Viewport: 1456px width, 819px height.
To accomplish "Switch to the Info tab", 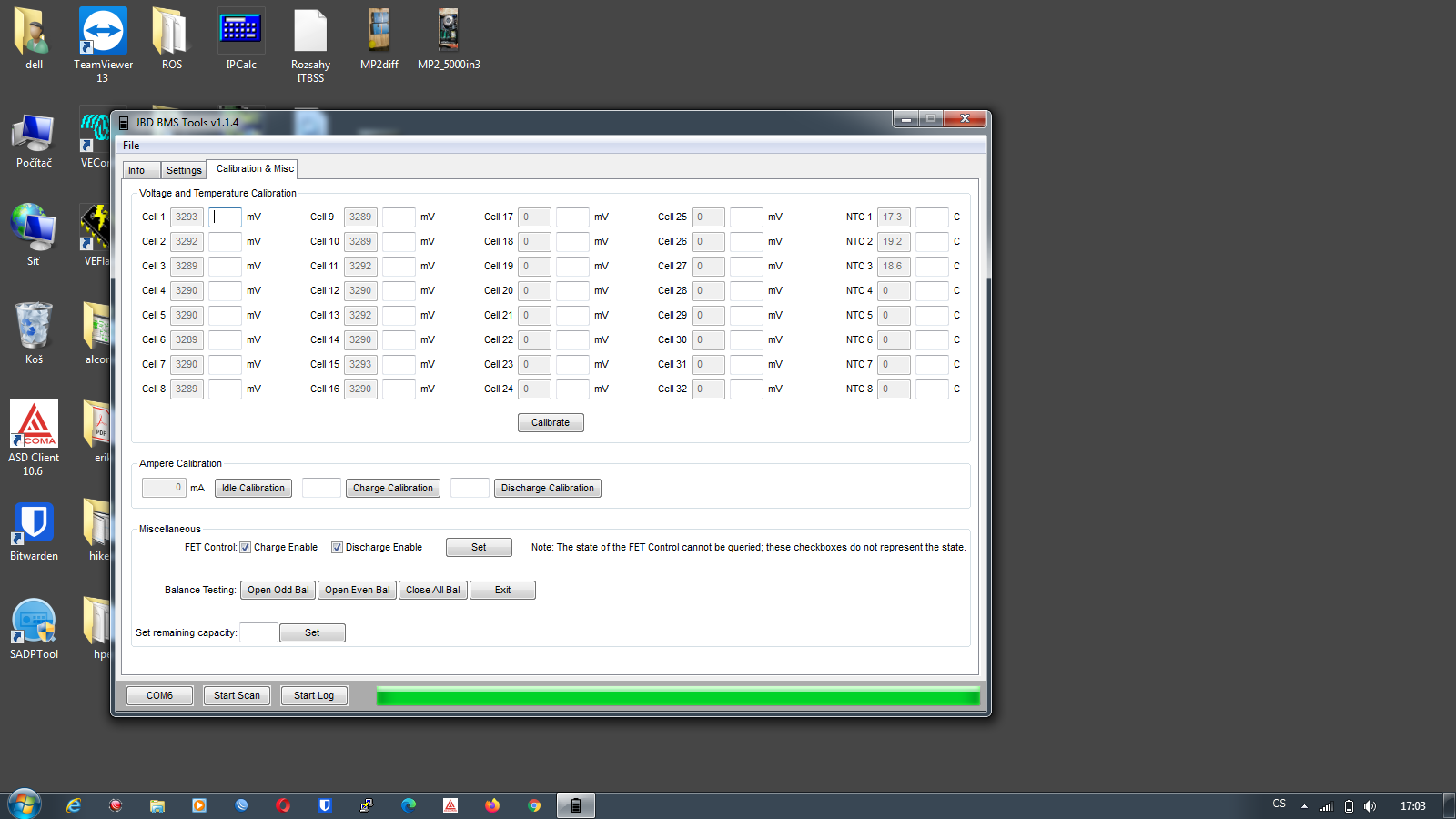I will 136,170.
